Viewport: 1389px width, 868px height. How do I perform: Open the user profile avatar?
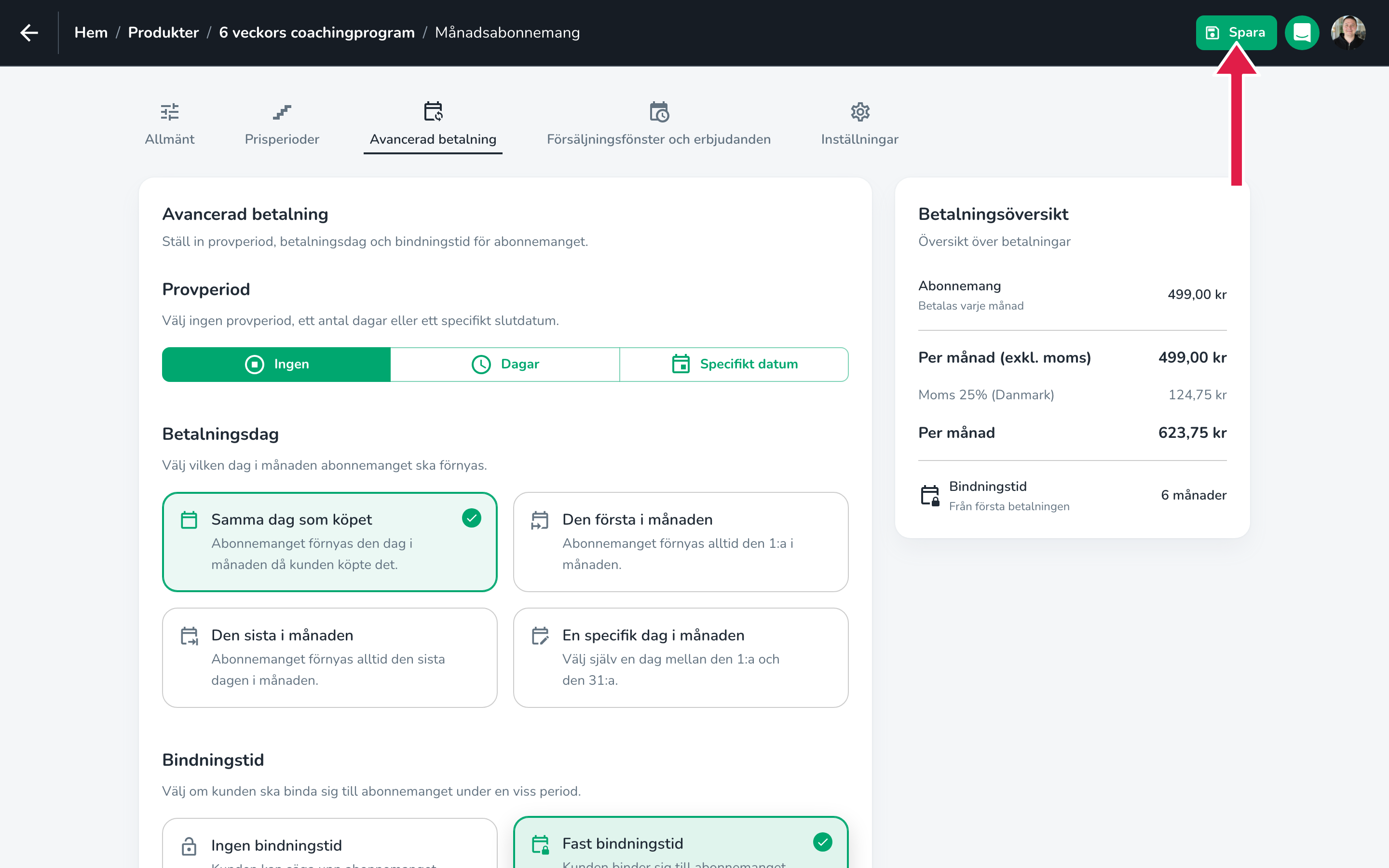[x=1348, y=33]
